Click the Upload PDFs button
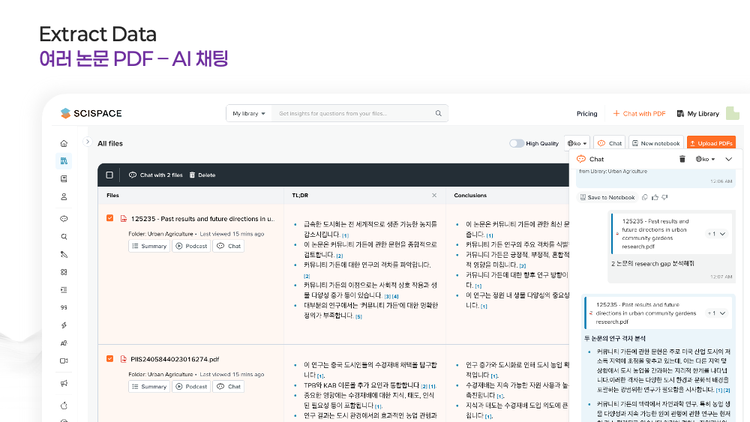Screen dimensions: 750x422 [x=711, y=144]
